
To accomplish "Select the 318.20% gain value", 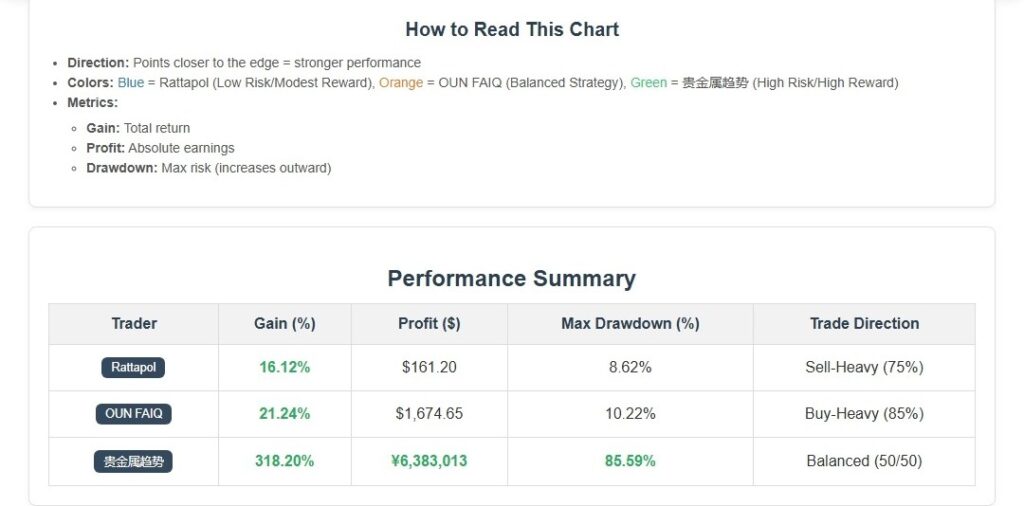I will [x=285, y=461].
